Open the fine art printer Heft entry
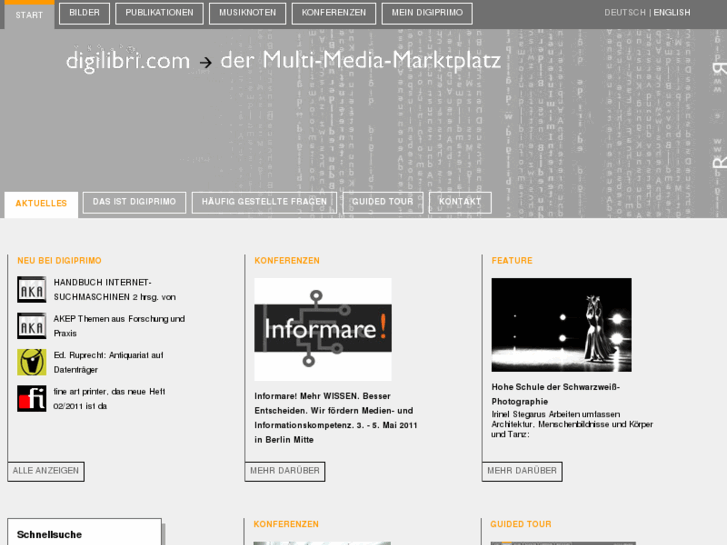The width and height of the screenshot is (727, 545). point(109,398)
